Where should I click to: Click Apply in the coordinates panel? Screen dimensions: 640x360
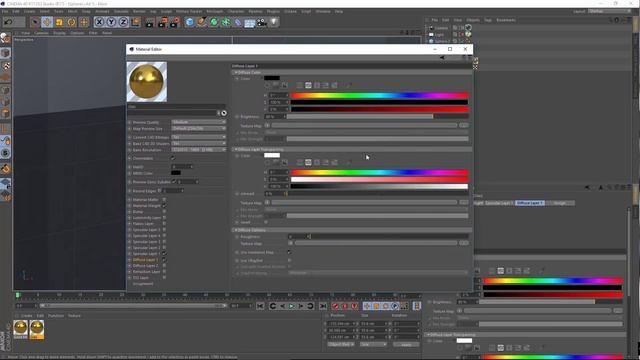406,344
